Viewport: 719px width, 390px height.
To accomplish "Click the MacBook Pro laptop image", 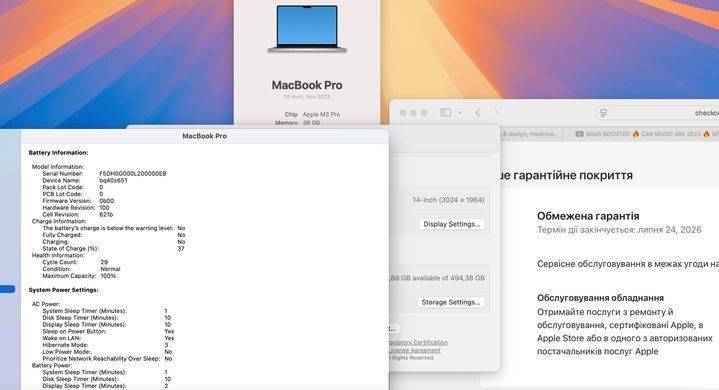I will point(307,28).
